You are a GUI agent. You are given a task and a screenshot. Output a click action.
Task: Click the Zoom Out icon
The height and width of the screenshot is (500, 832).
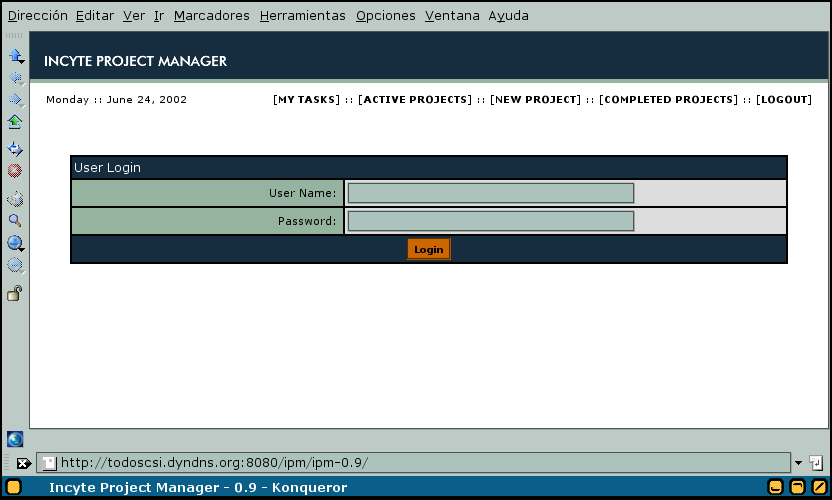click(15, 265)
